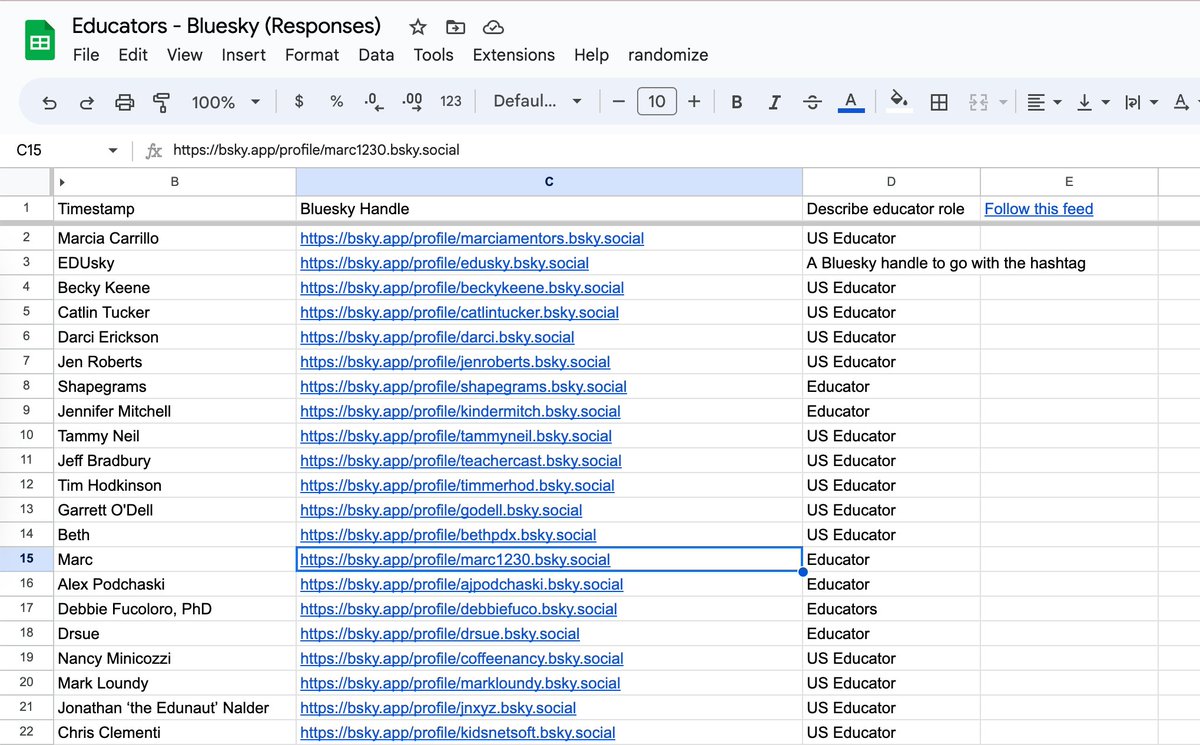Open the text color picker
1200x745 pixels.
pyautogui.click(x=851, y=101)
